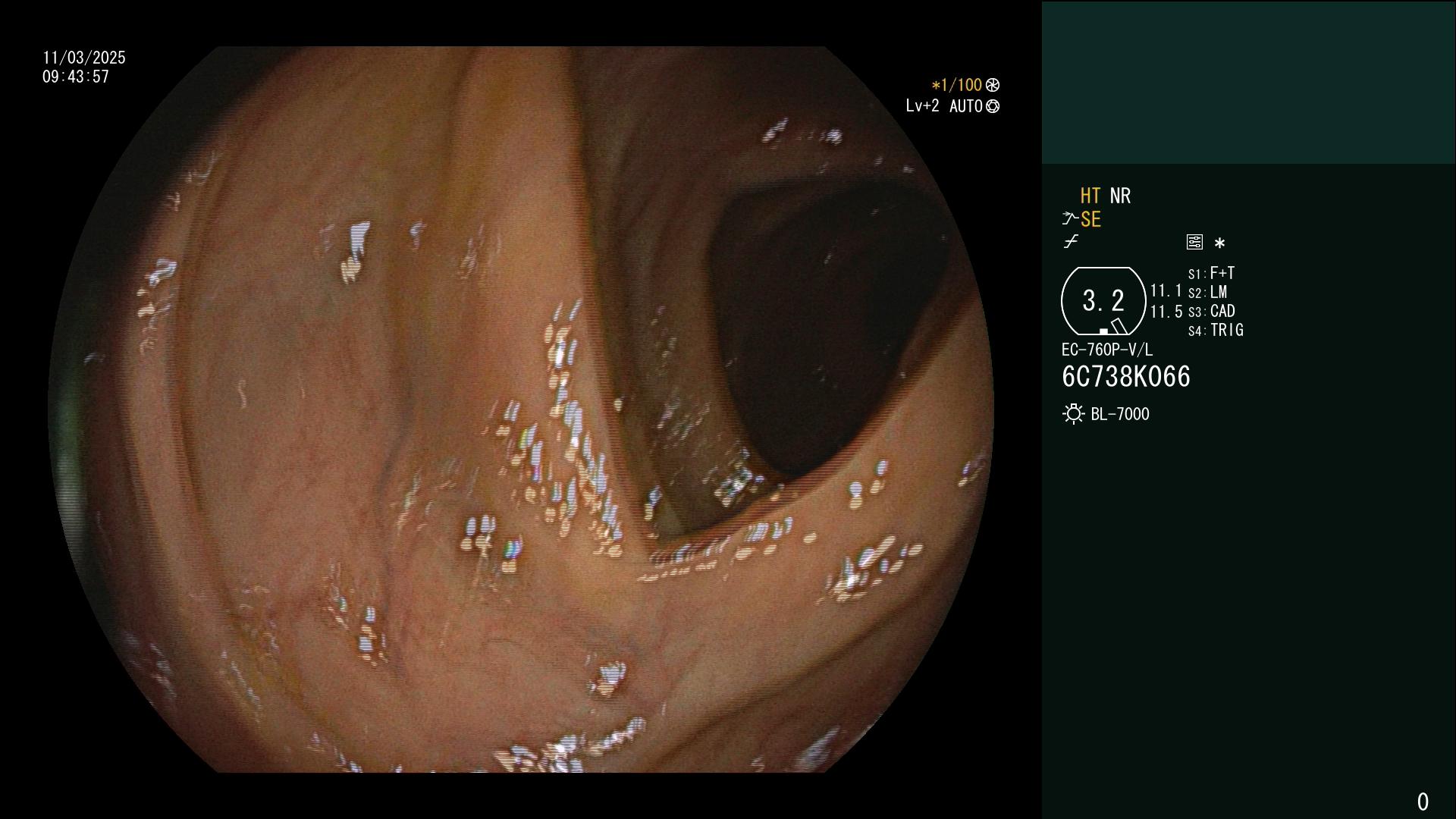Image resolution: width=1456 pixels, height=819 pixels.
Task: Click the Lv+2 brightness level text
Action: [x=922, y=106]
